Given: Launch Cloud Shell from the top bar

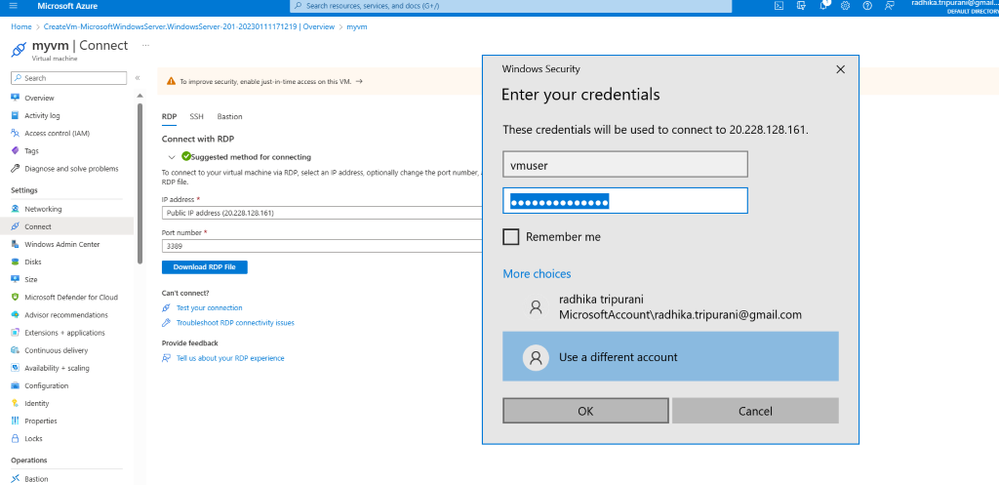Looking at the screenshot, I should click(x=779, y=6).
